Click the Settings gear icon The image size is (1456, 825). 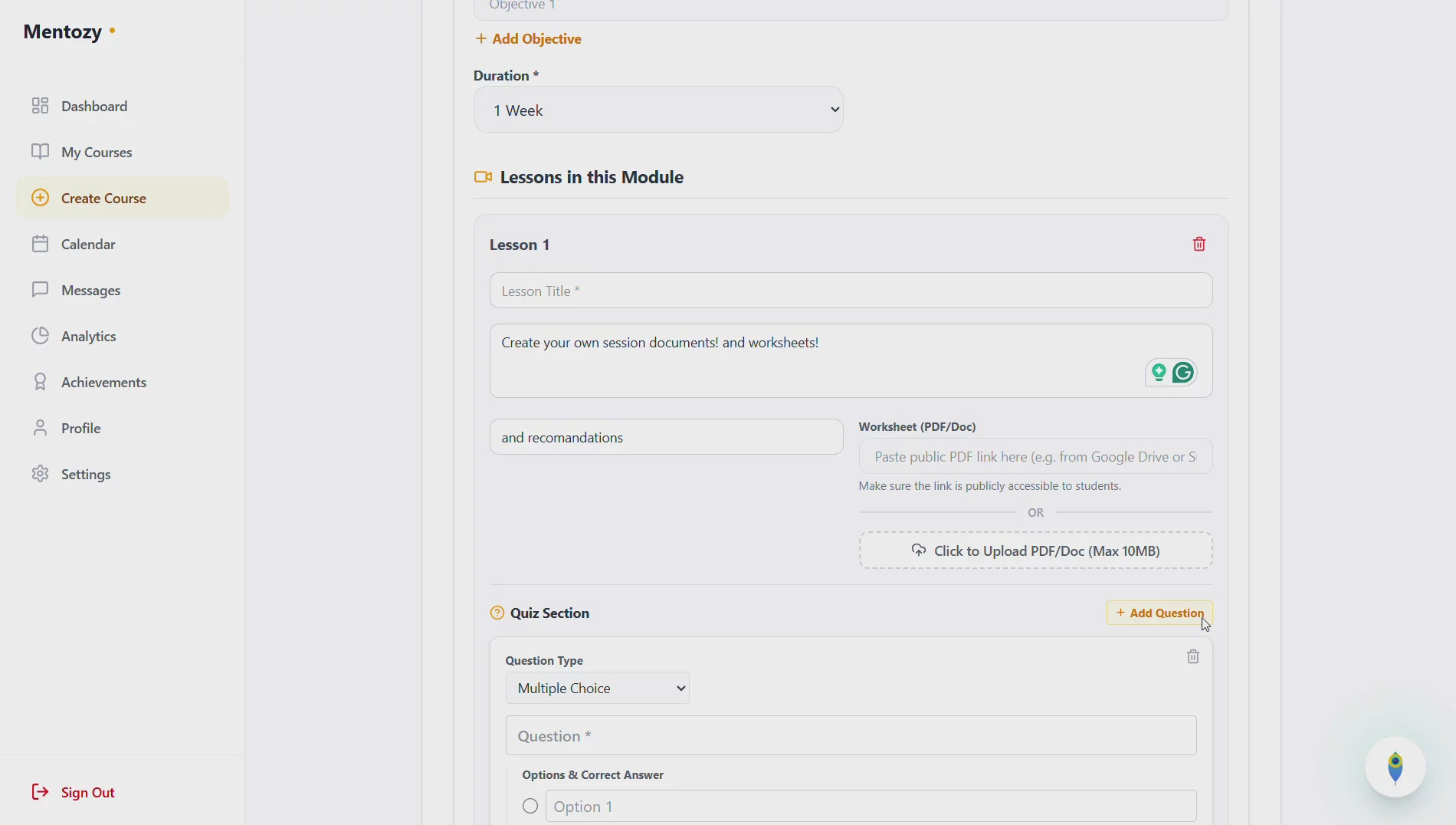point(40,474)
